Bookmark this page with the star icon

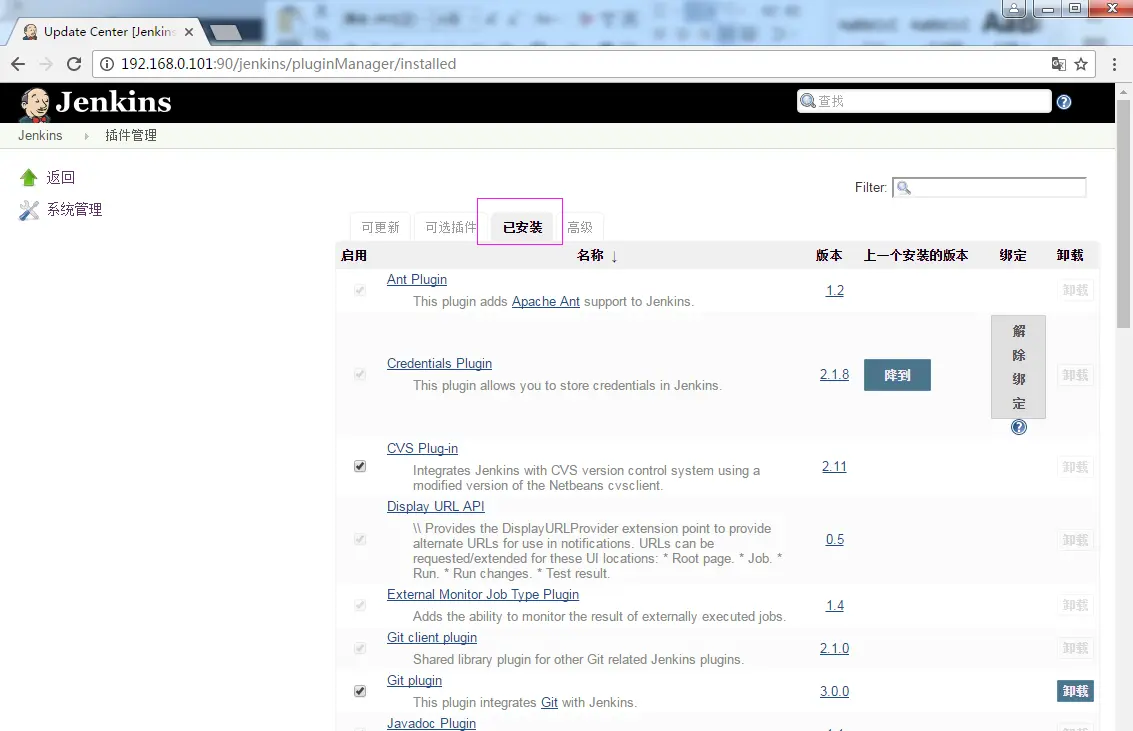pyautogui.click(x=1081, y=64)
